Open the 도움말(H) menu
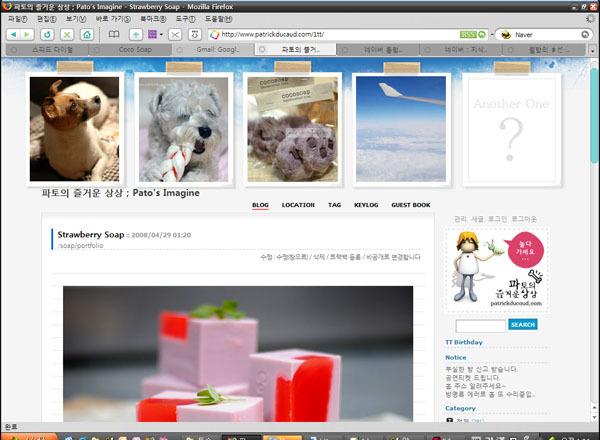This screenshot has height=440, width=600. point(218,19)
